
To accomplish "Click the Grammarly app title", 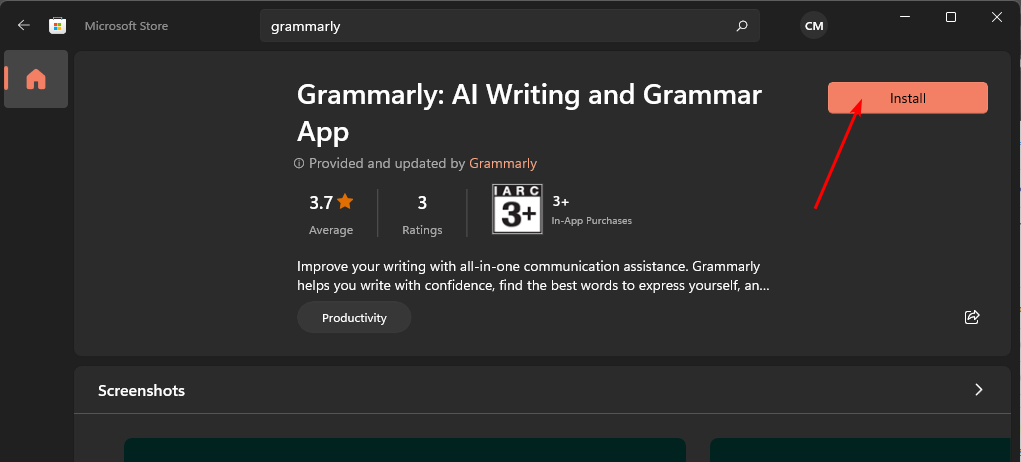I will coord(529,113).
